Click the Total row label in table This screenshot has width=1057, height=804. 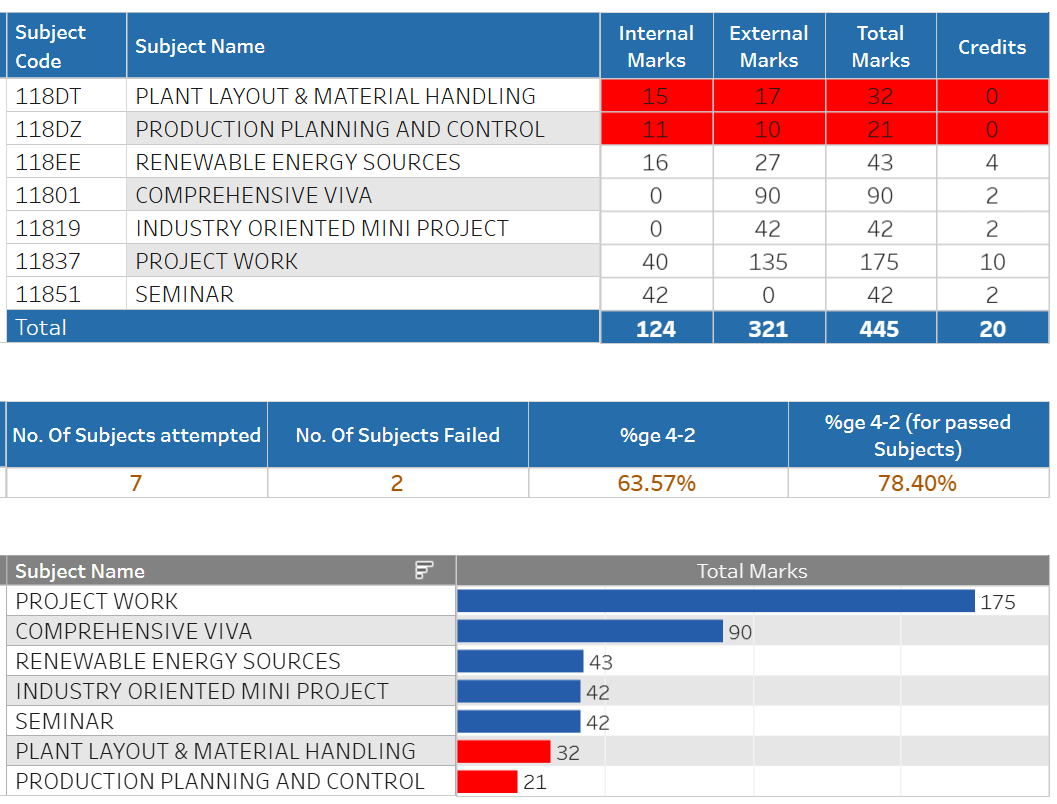[x=41, y=328]
